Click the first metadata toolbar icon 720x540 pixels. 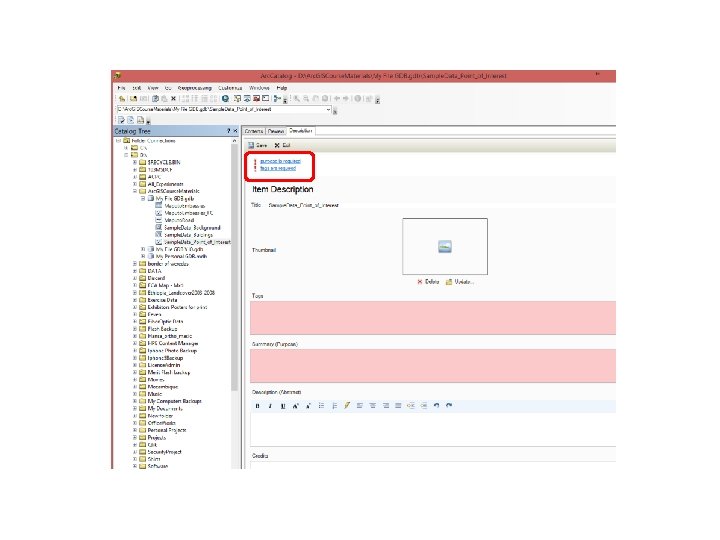(121, 120)
